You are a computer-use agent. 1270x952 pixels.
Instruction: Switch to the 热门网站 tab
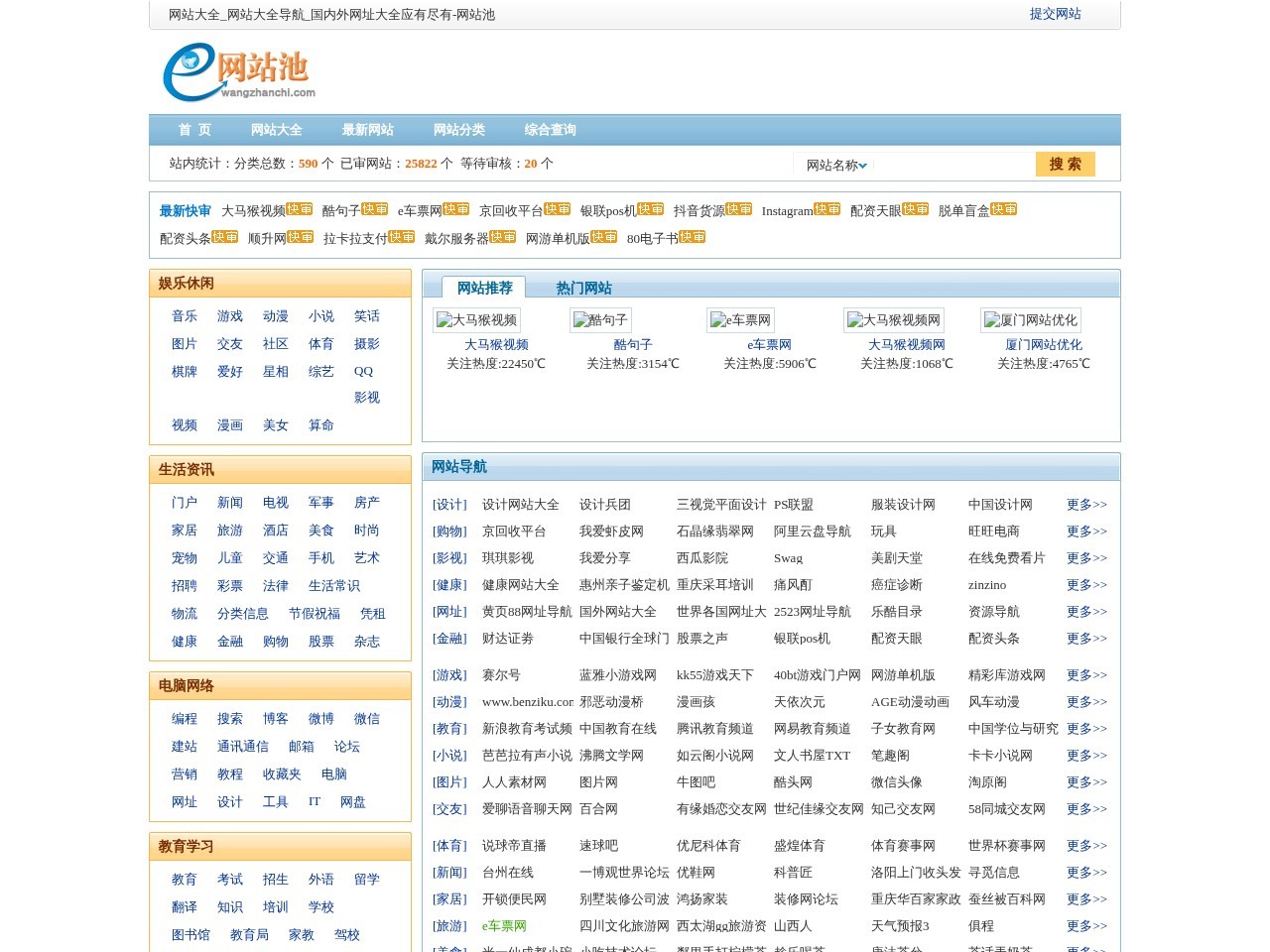click(x=583, y=288)
